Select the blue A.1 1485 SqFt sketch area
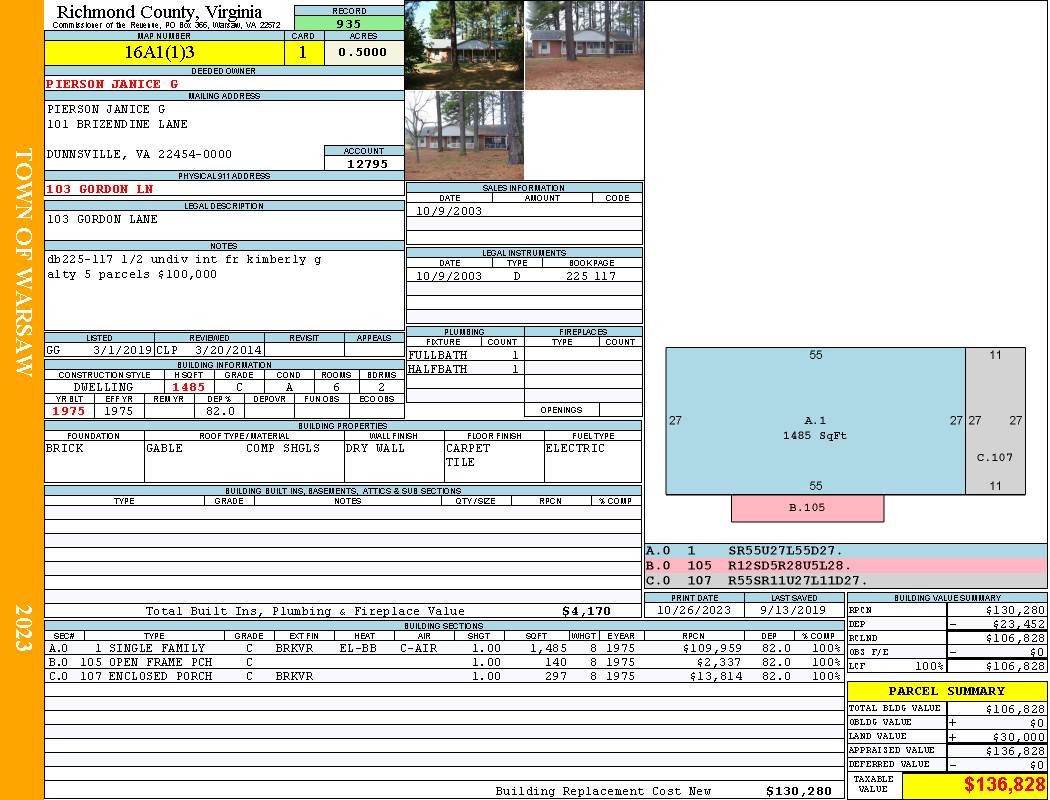The width and height of the screenshot is (1050, 800). click(815, 421)
